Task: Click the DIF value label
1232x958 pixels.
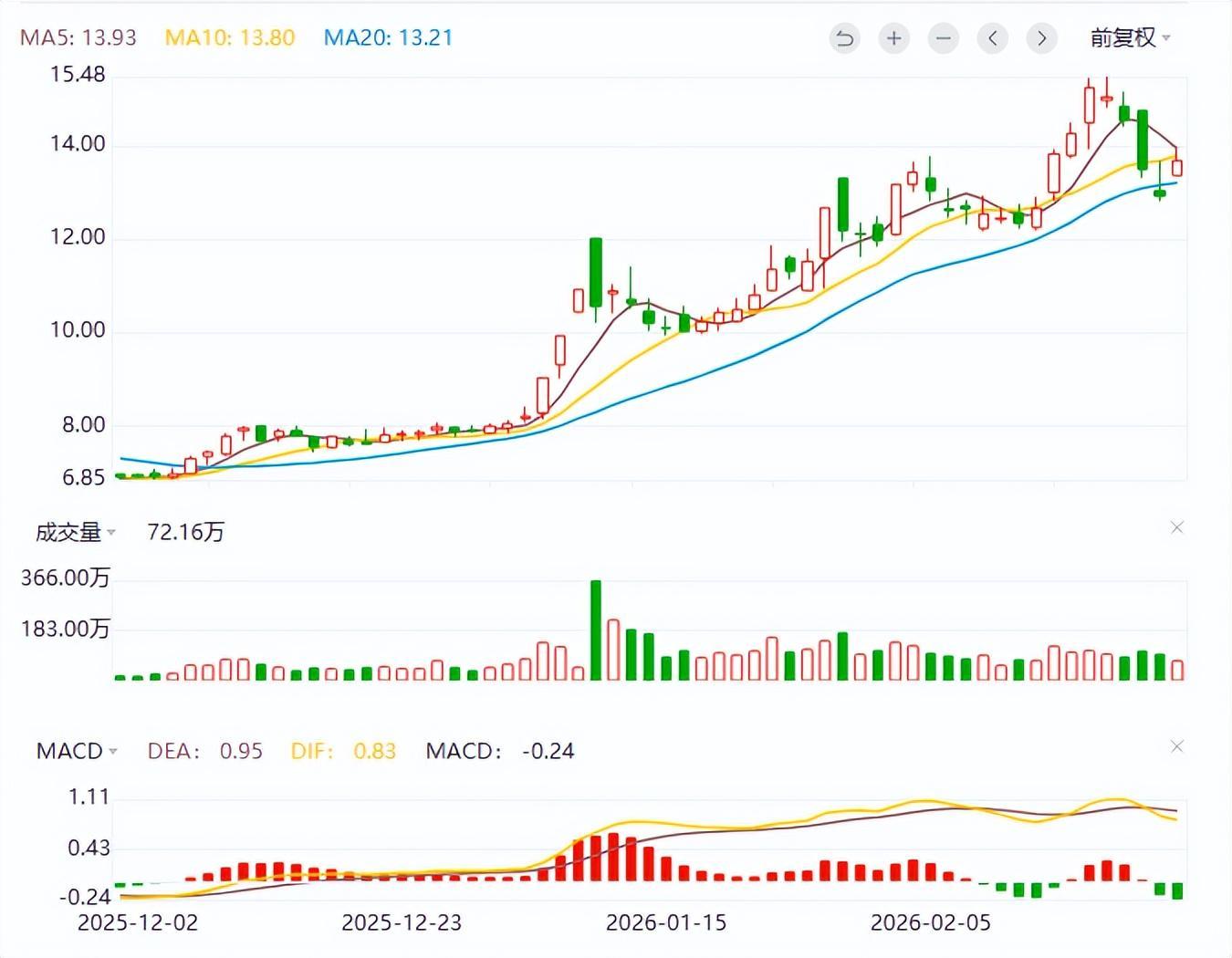Action: pyautogui.click(x=343, y=751)
